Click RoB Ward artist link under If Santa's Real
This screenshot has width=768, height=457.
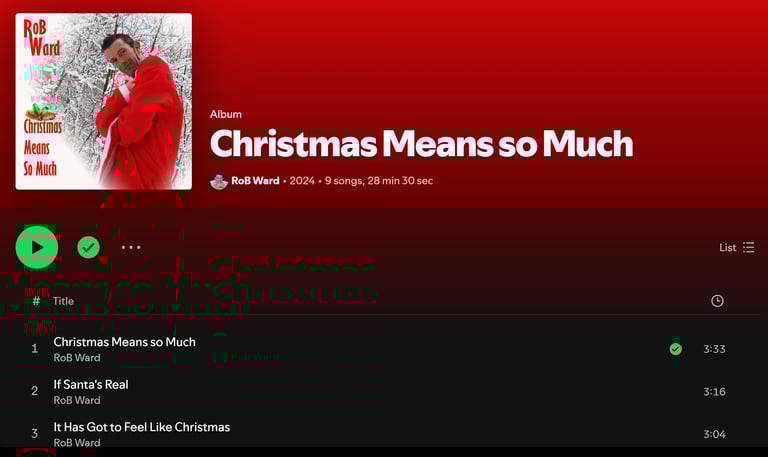[x=77, y=400]
